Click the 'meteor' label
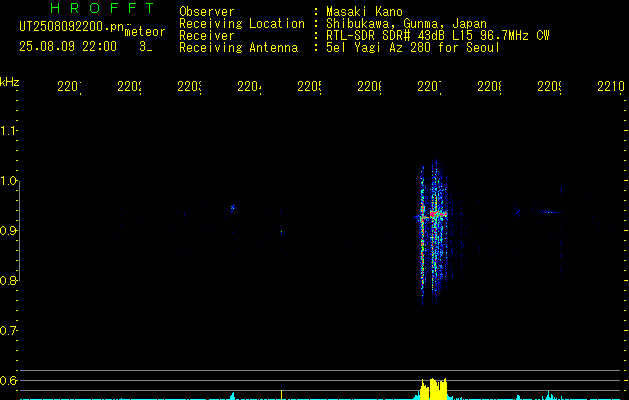Viewport: 629px width, 400px height. [x=145, y=32]
